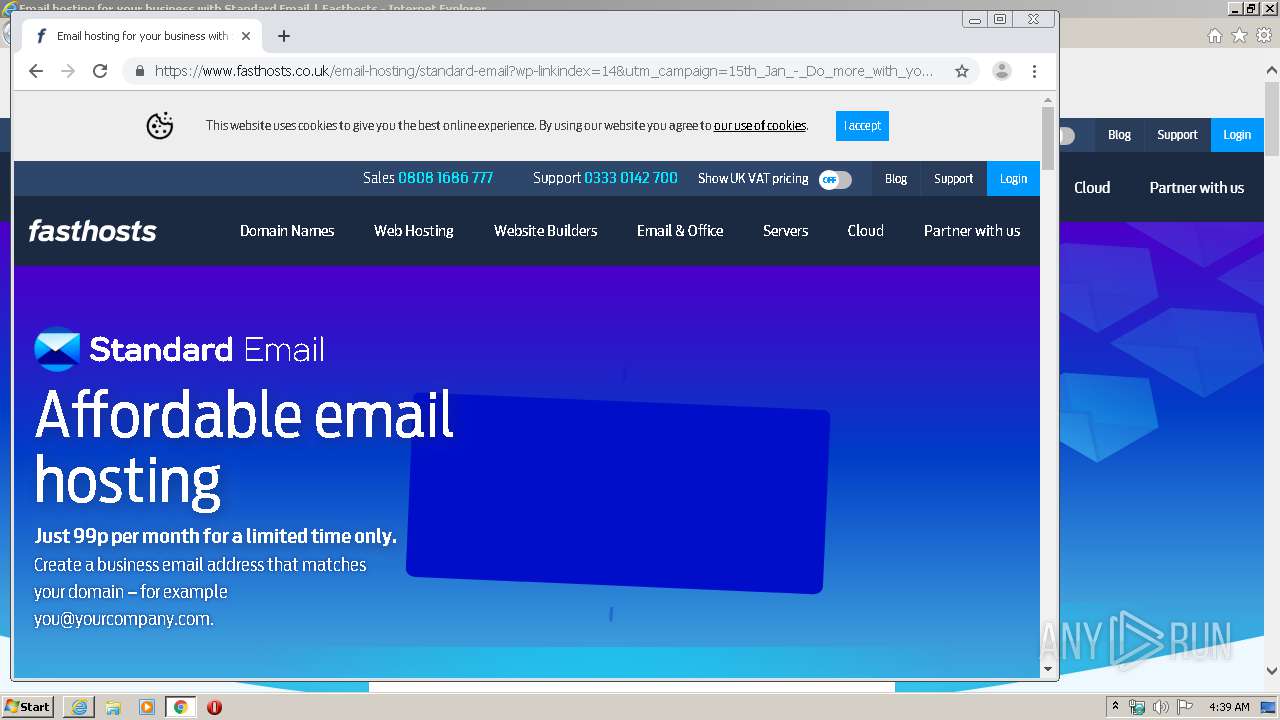The image size is (1280, 720).
Task: Click the Chrome forward arrow
Action: pyautogui.click(x=68, y=71)
